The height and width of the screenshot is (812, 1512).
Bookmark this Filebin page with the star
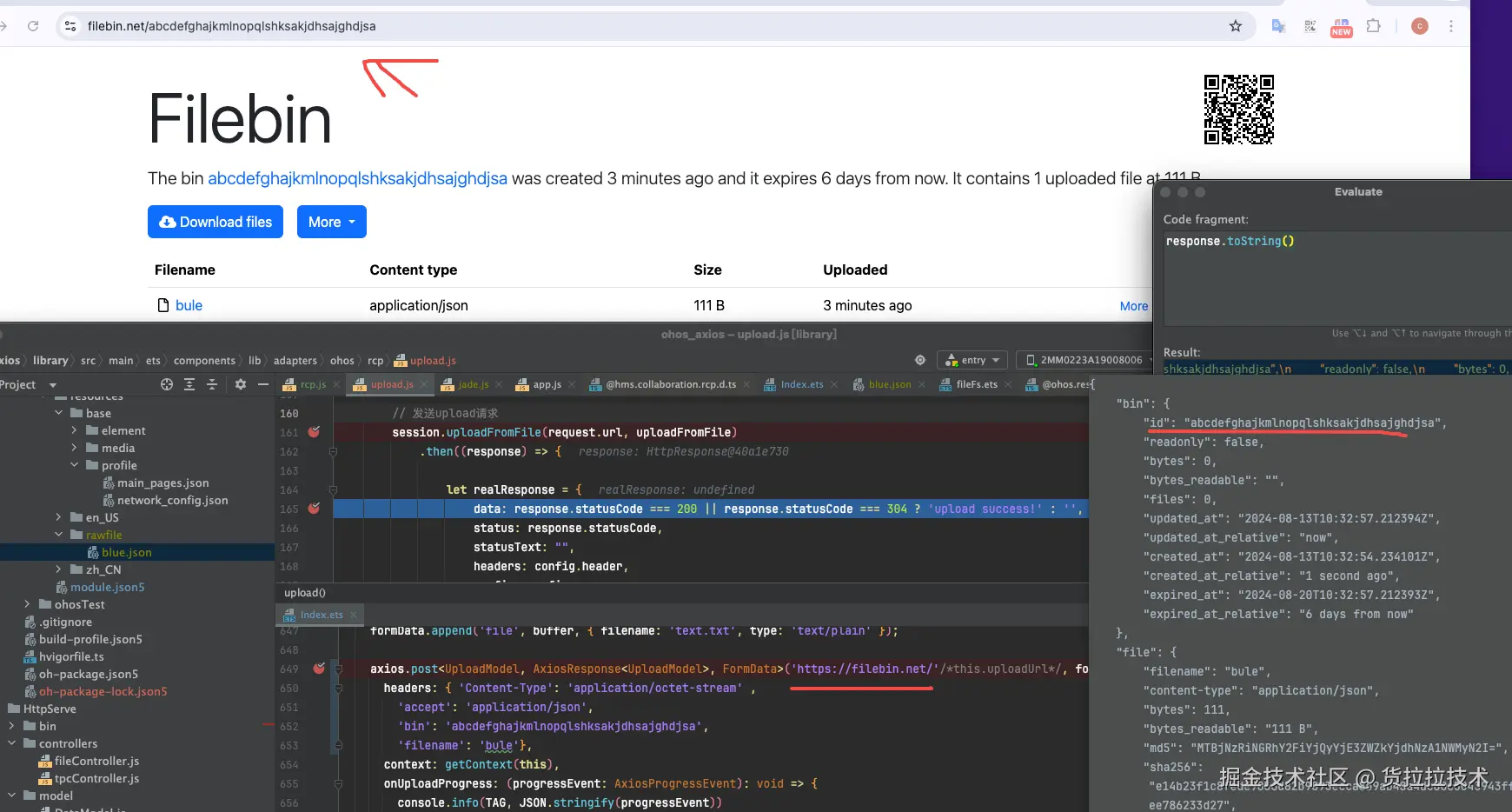tap(1236, 26)
